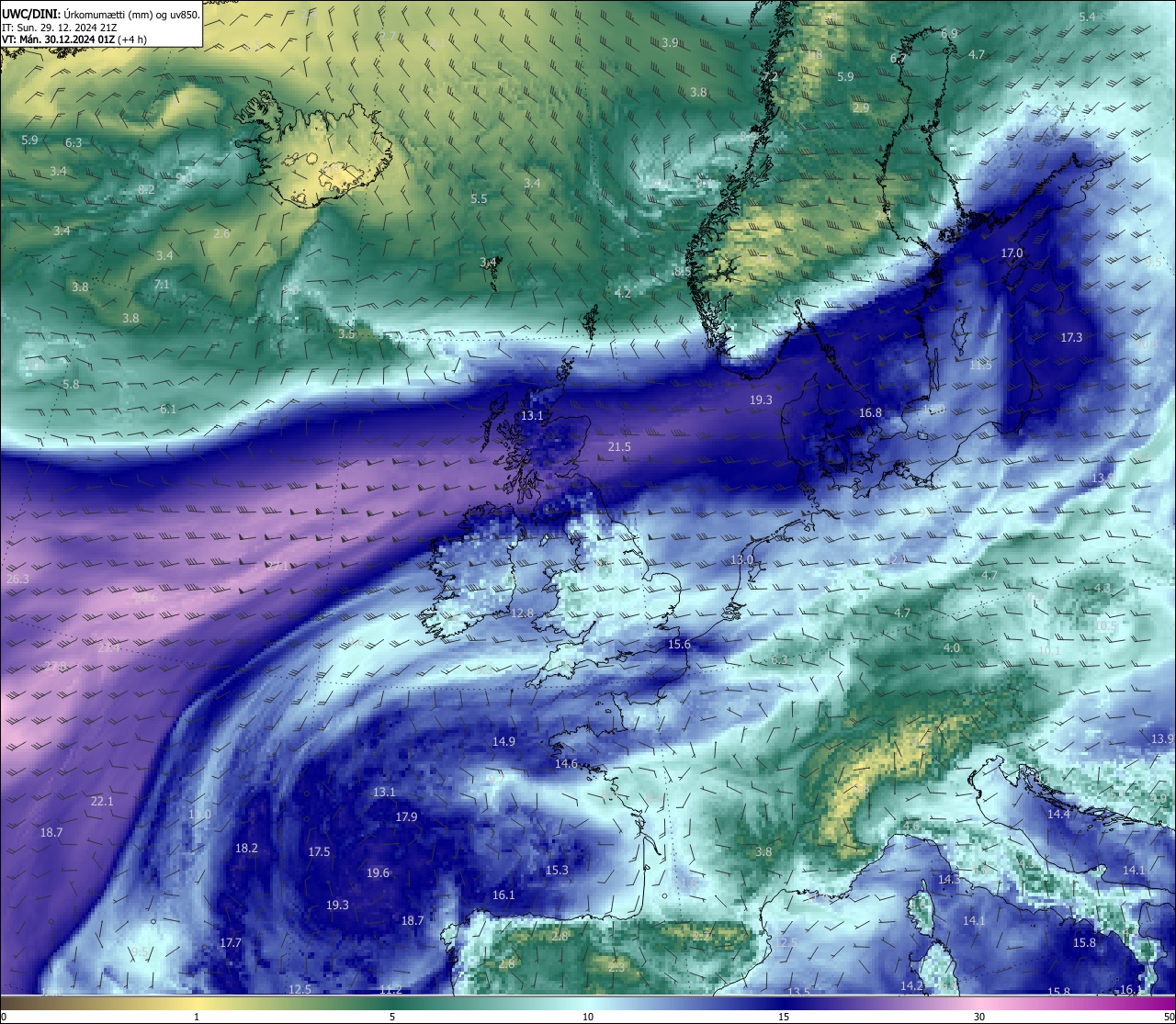Viewport: 1176px width, 1024px height.
Task: Click the 21.5 value east of Scotland
Action: pos(619,447)
